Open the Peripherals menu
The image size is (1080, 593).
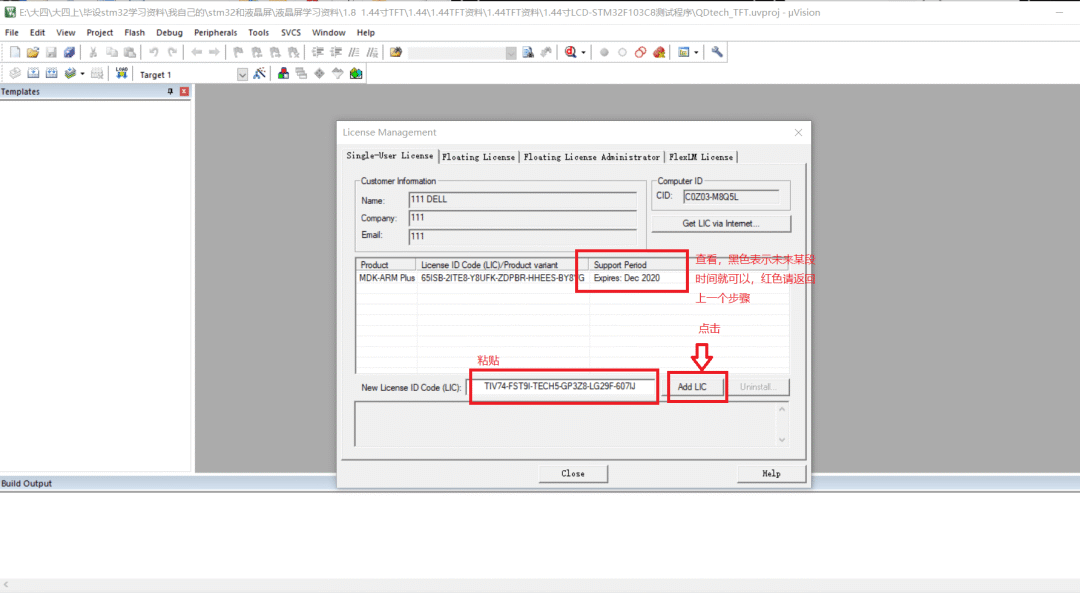click(x=216, y=32)
